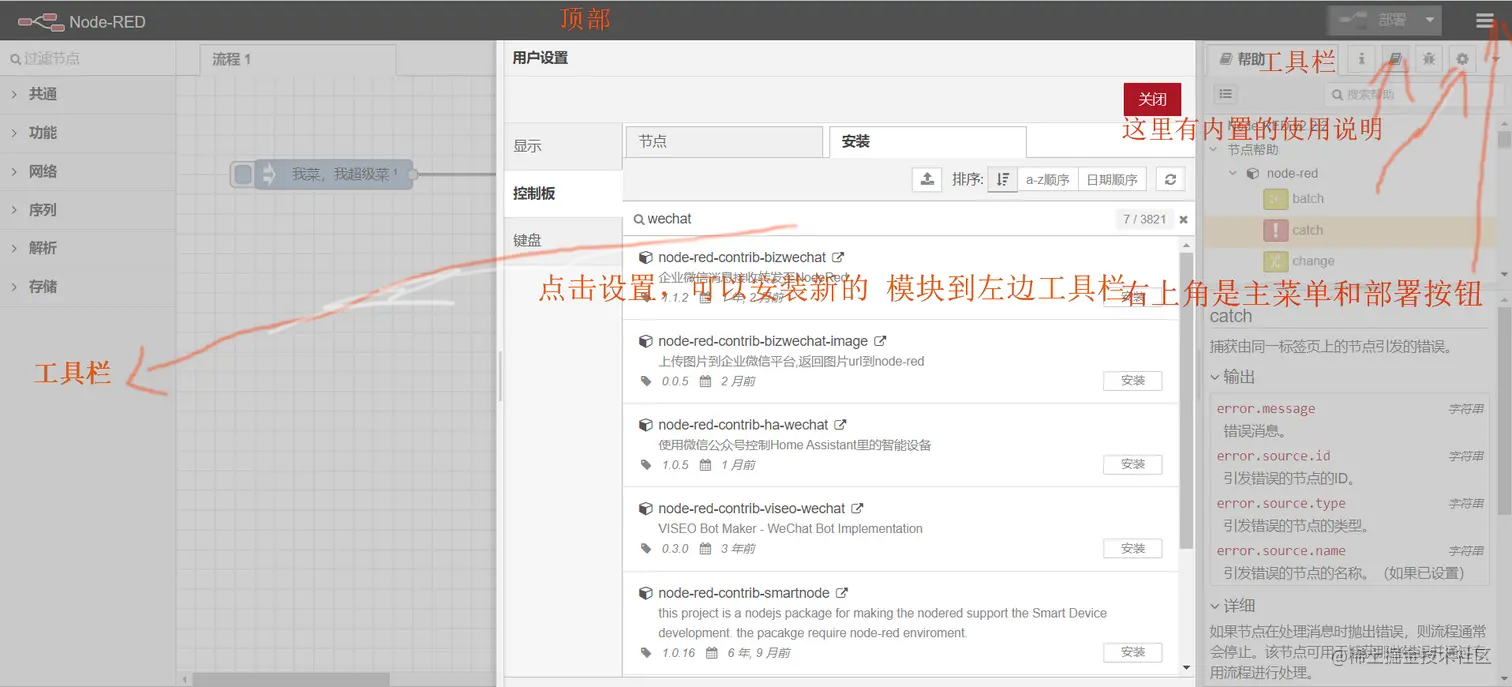
Task: Click 安装 for node-red-contrib-ha-wechat
Action: click(1132, 464)
